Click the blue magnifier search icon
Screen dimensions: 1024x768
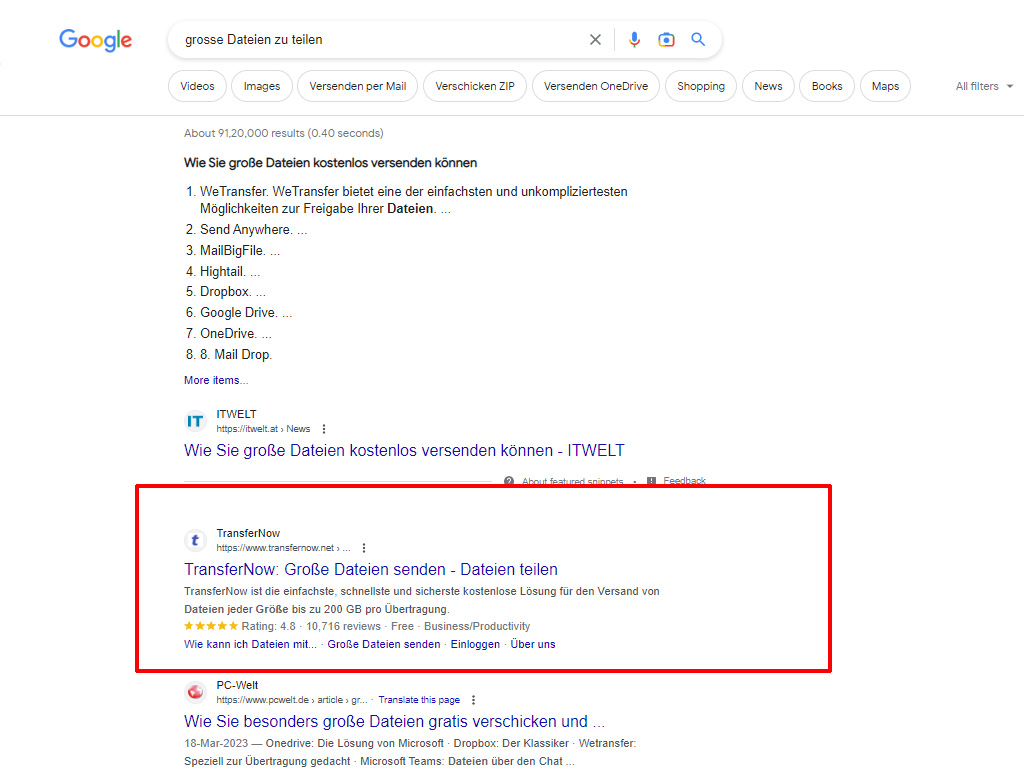tap(698, 40)
